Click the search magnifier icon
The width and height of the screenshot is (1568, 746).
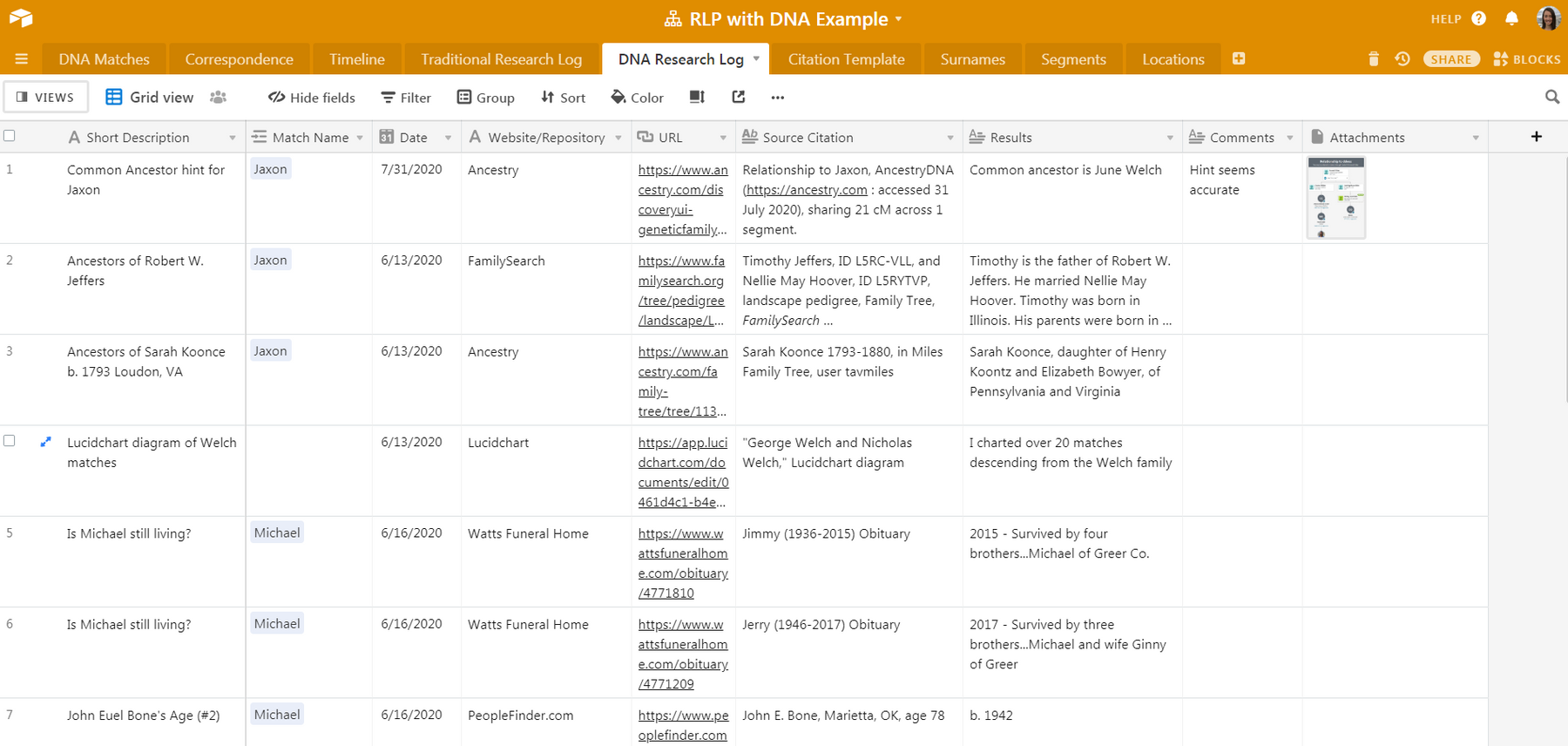1551,97
